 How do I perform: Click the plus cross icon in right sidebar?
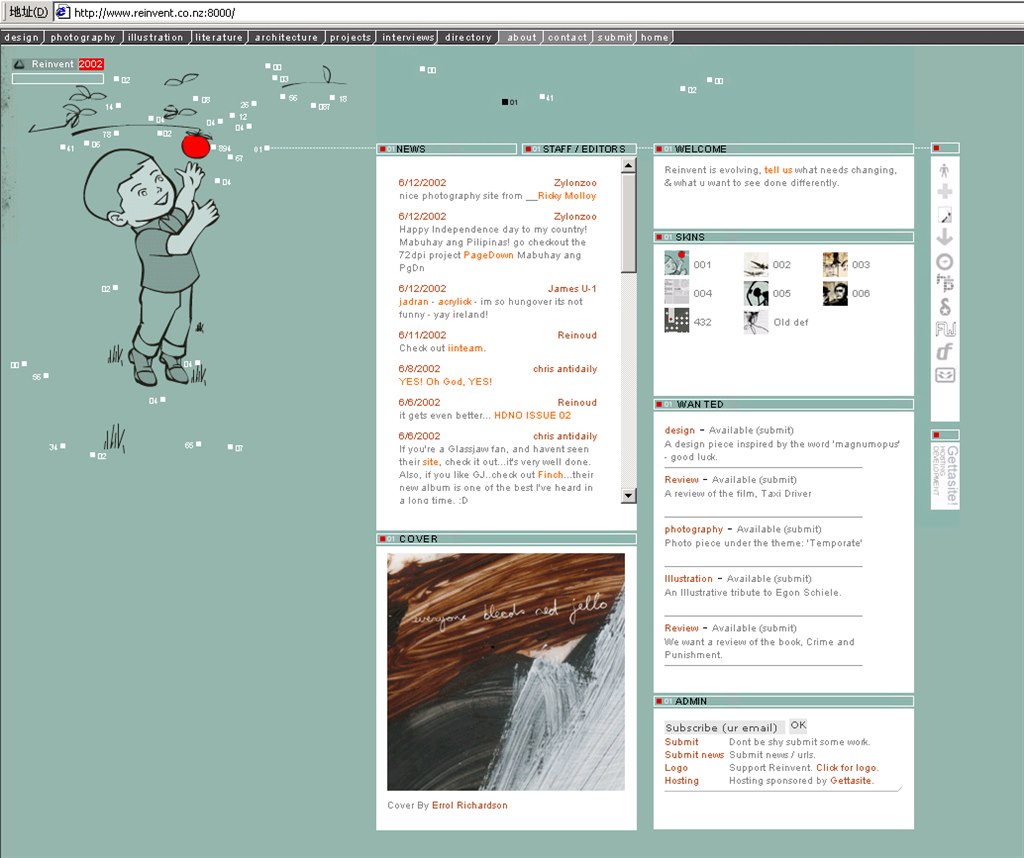(x=945, y=192)
